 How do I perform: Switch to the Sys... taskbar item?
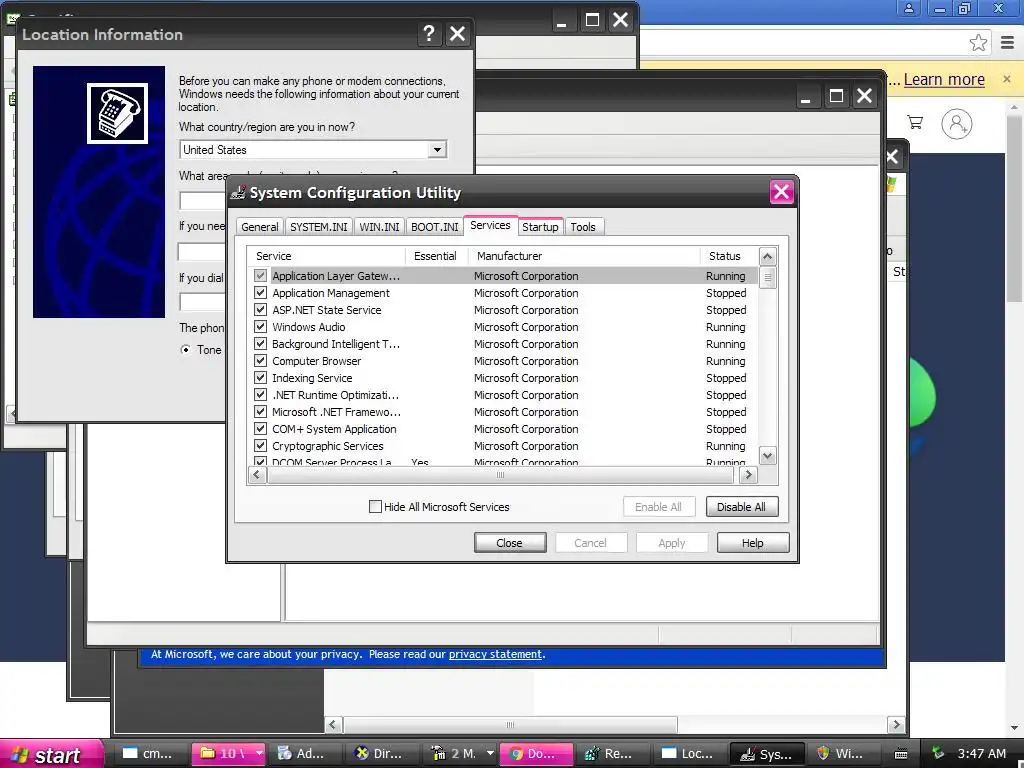[767, 754]
